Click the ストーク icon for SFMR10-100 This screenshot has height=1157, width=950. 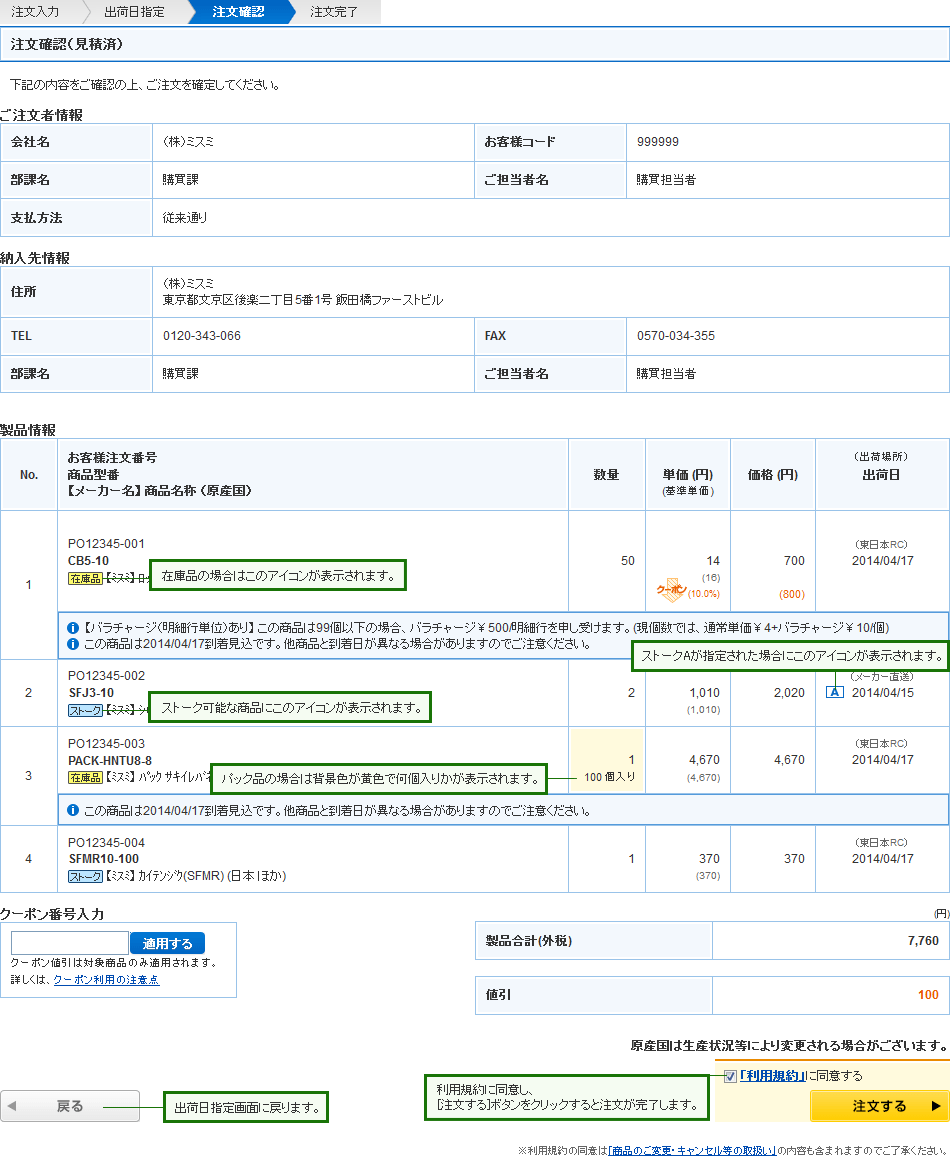pyautogui.click(x=86, y=876)
